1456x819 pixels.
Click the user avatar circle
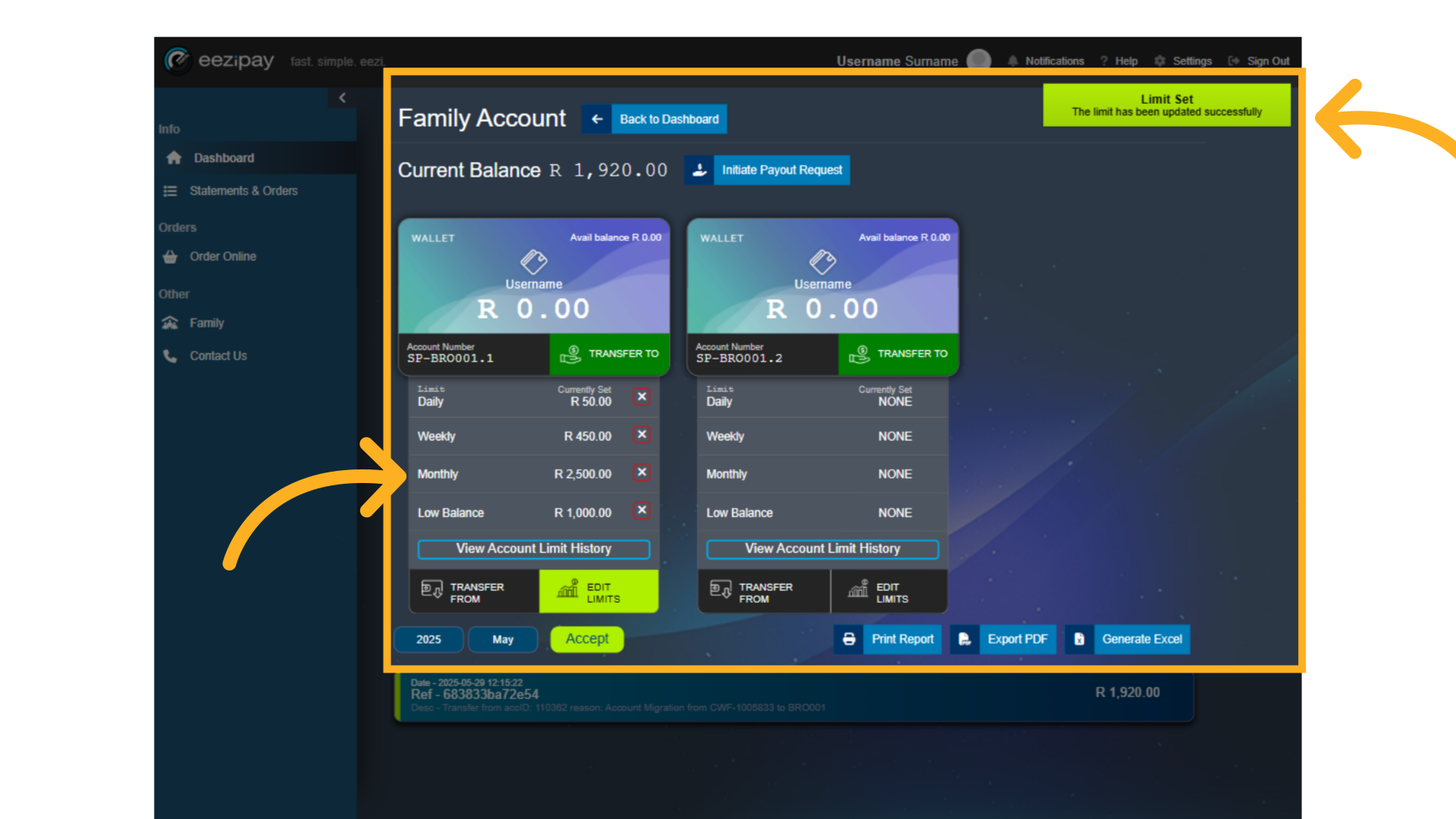(x=979, y=60)
